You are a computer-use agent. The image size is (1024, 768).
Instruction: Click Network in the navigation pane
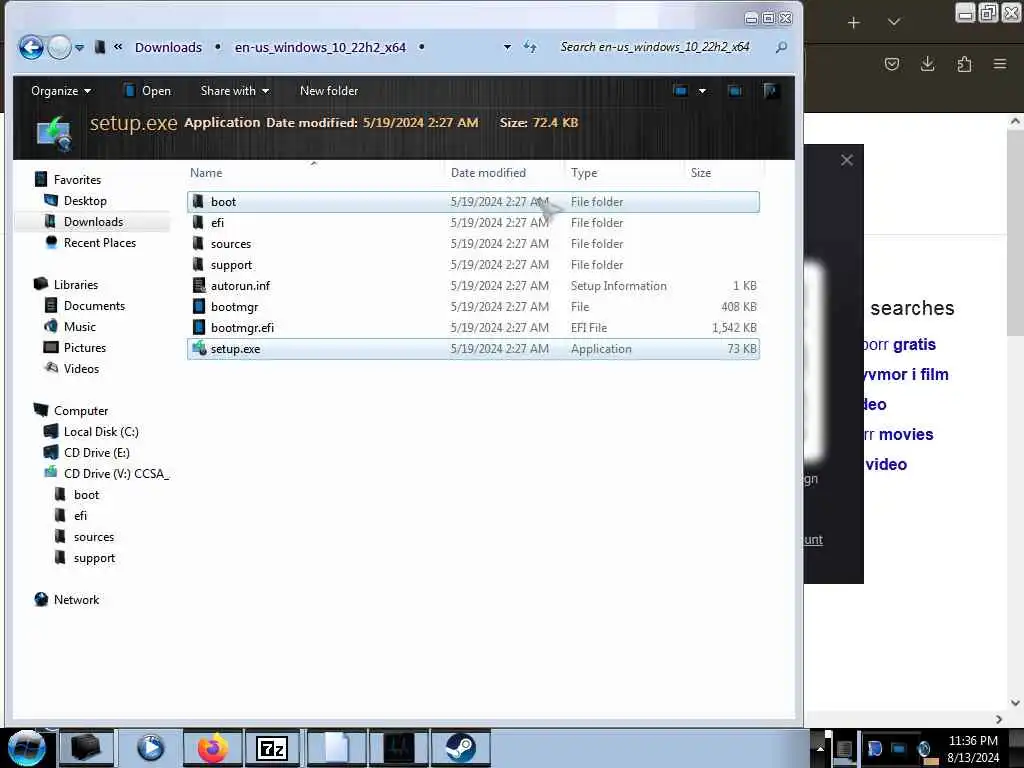(x=76, y=600)
